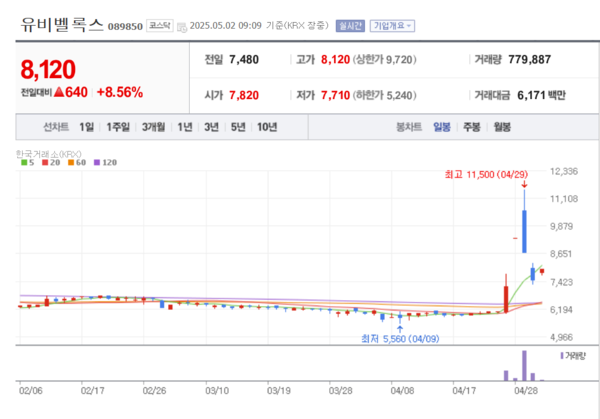The height and width of the screenshot is (419, 600).
Task: Click the current price 8,120
Action: [x=48, y=70]
